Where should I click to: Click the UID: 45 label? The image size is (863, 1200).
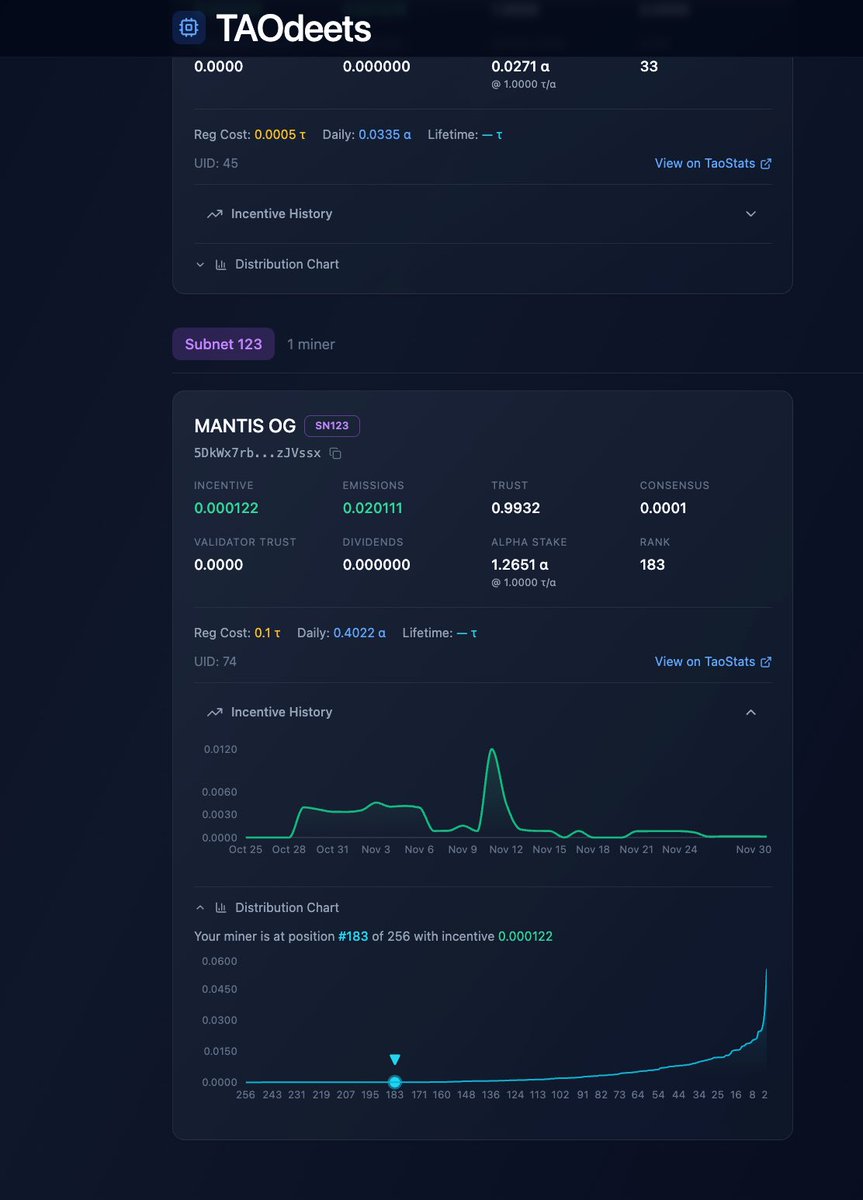click(x=216, y=164)
